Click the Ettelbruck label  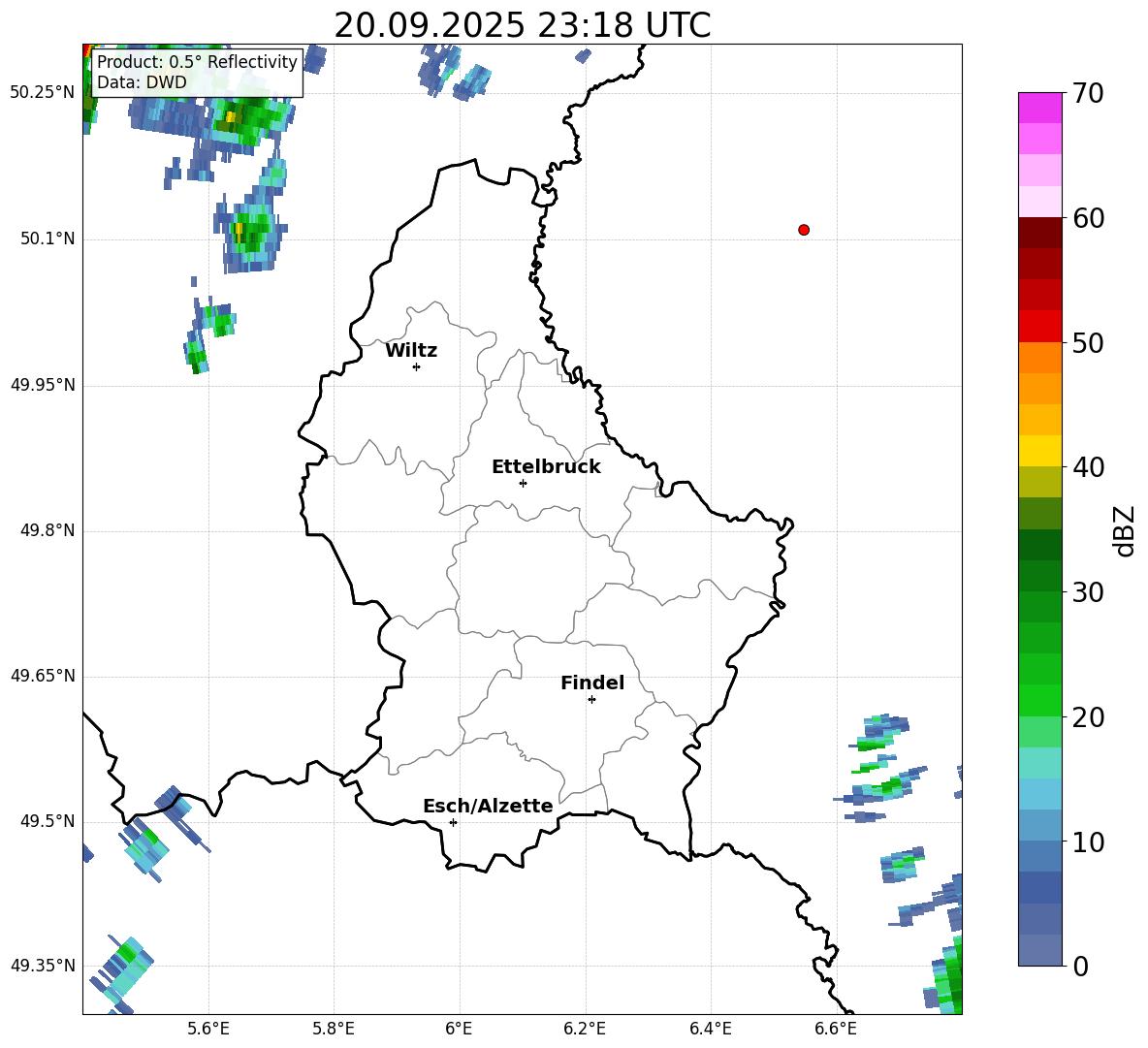(546, 467)
